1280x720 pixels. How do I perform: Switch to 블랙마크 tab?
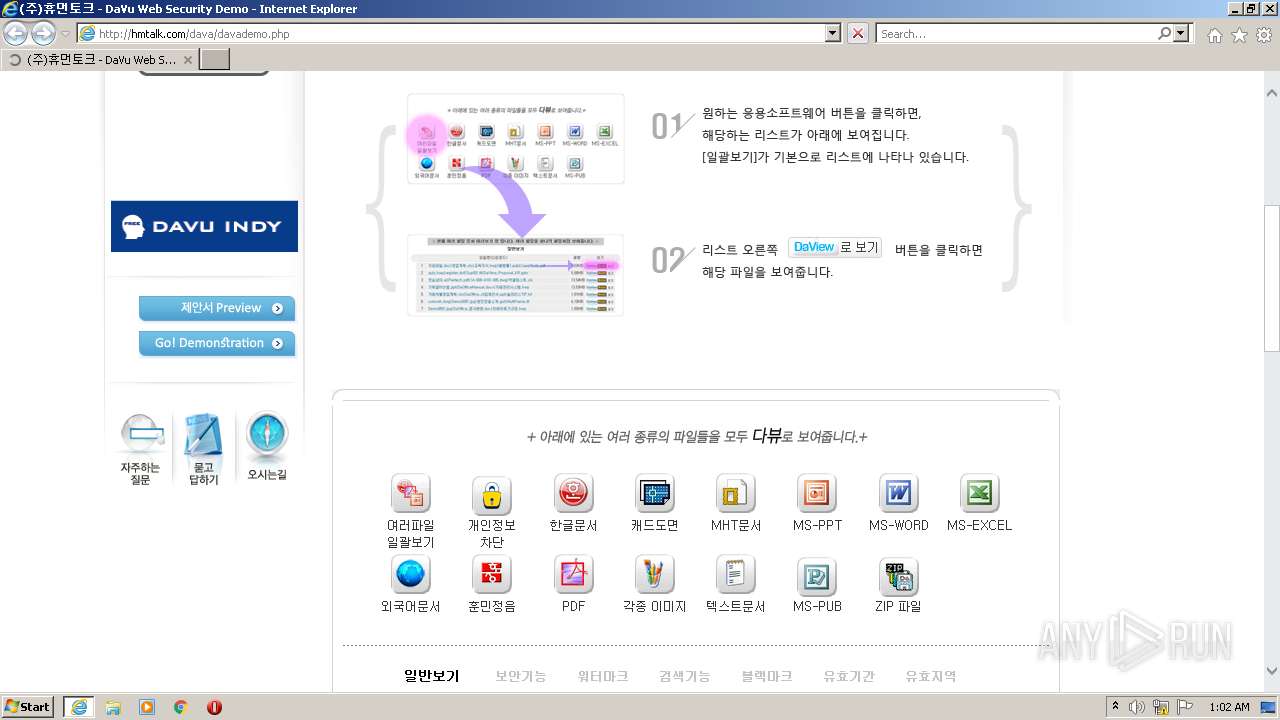(x=767, y=677)
